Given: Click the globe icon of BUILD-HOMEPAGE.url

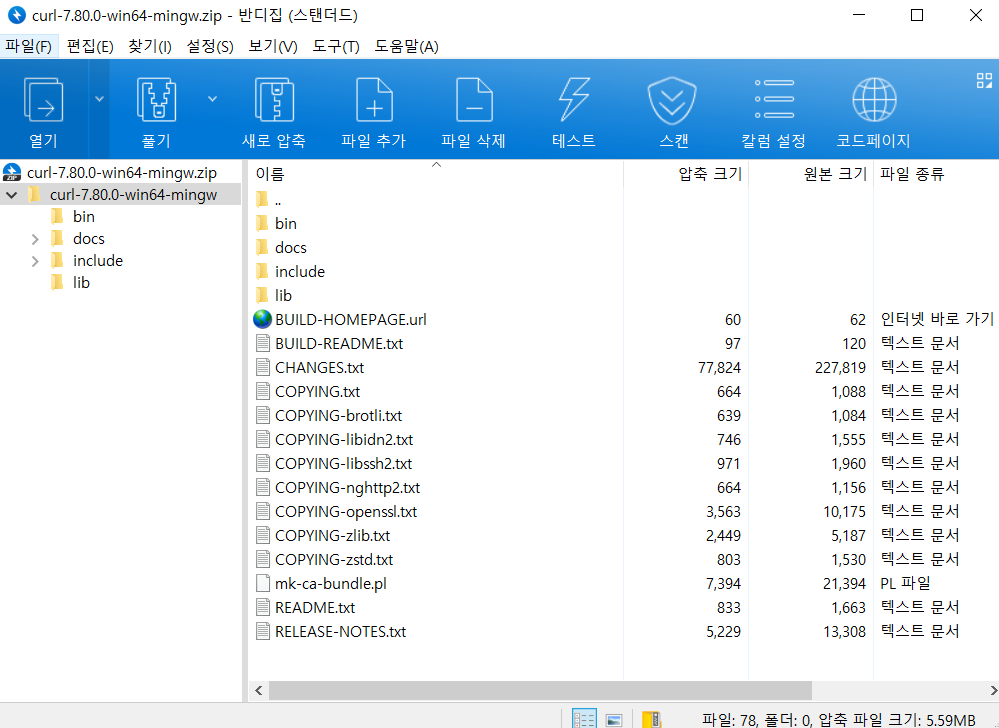Looking at the screenshot, I should [x=262, y=319].
